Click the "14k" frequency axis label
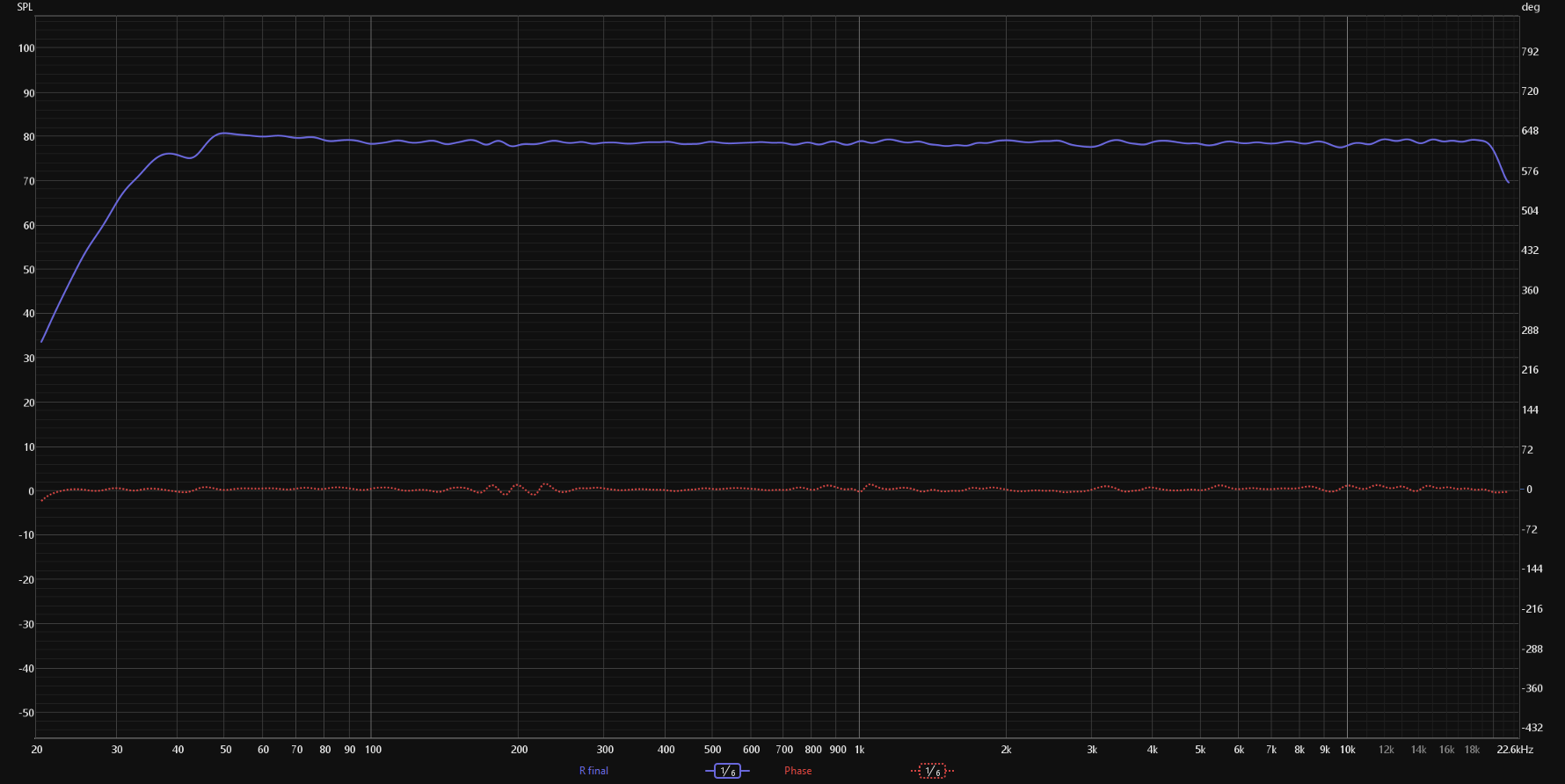1565x784 pixels. pos(1419,750)
